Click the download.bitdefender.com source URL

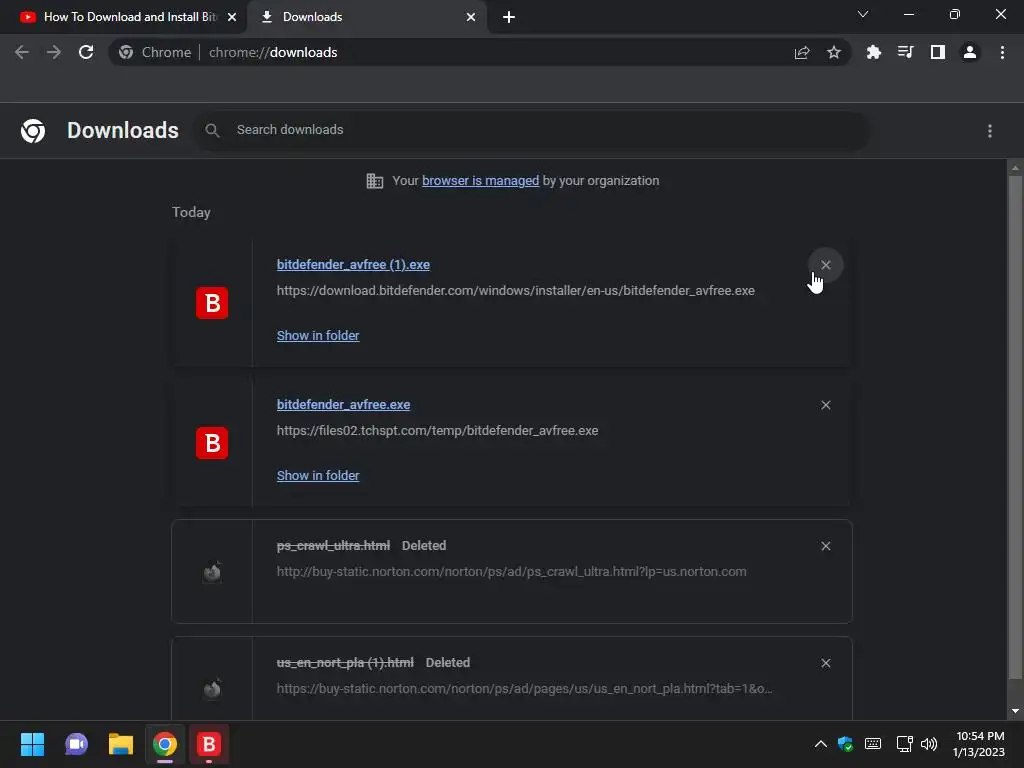pyautogui.click(x=516, y=291)
